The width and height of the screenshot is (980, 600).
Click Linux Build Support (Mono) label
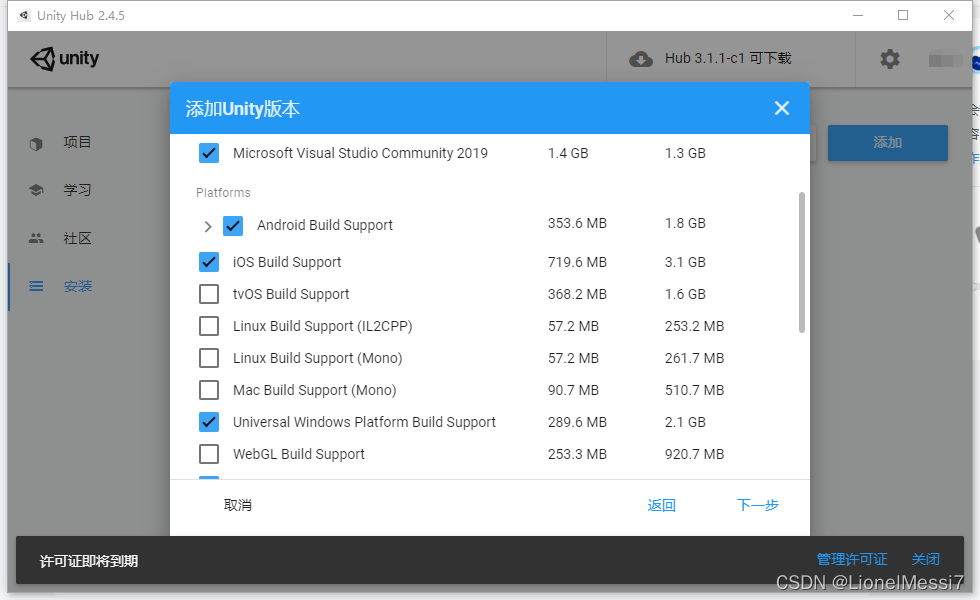coord(318,358)
